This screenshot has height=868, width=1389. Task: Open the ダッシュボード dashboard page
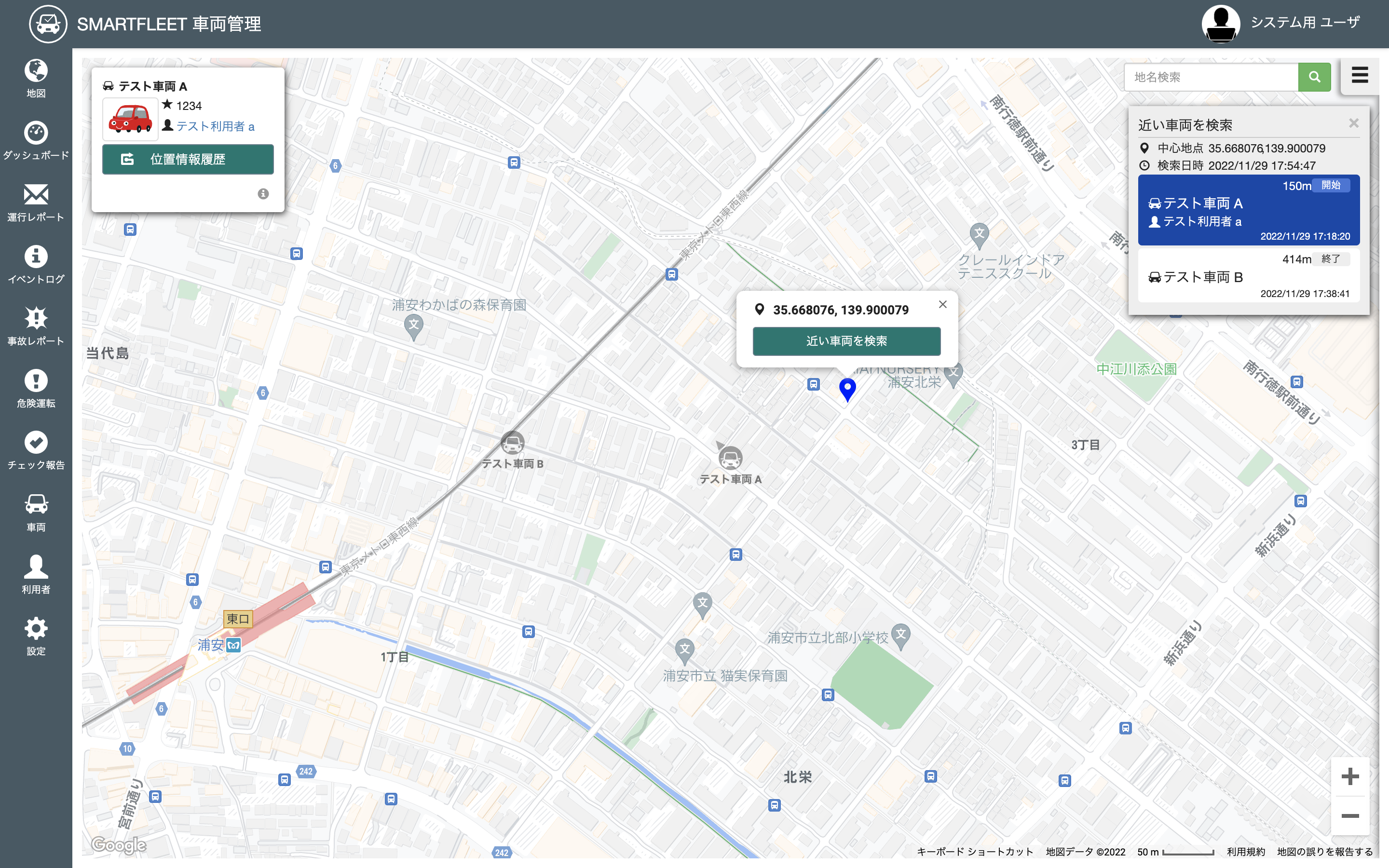tap(36, 141)
